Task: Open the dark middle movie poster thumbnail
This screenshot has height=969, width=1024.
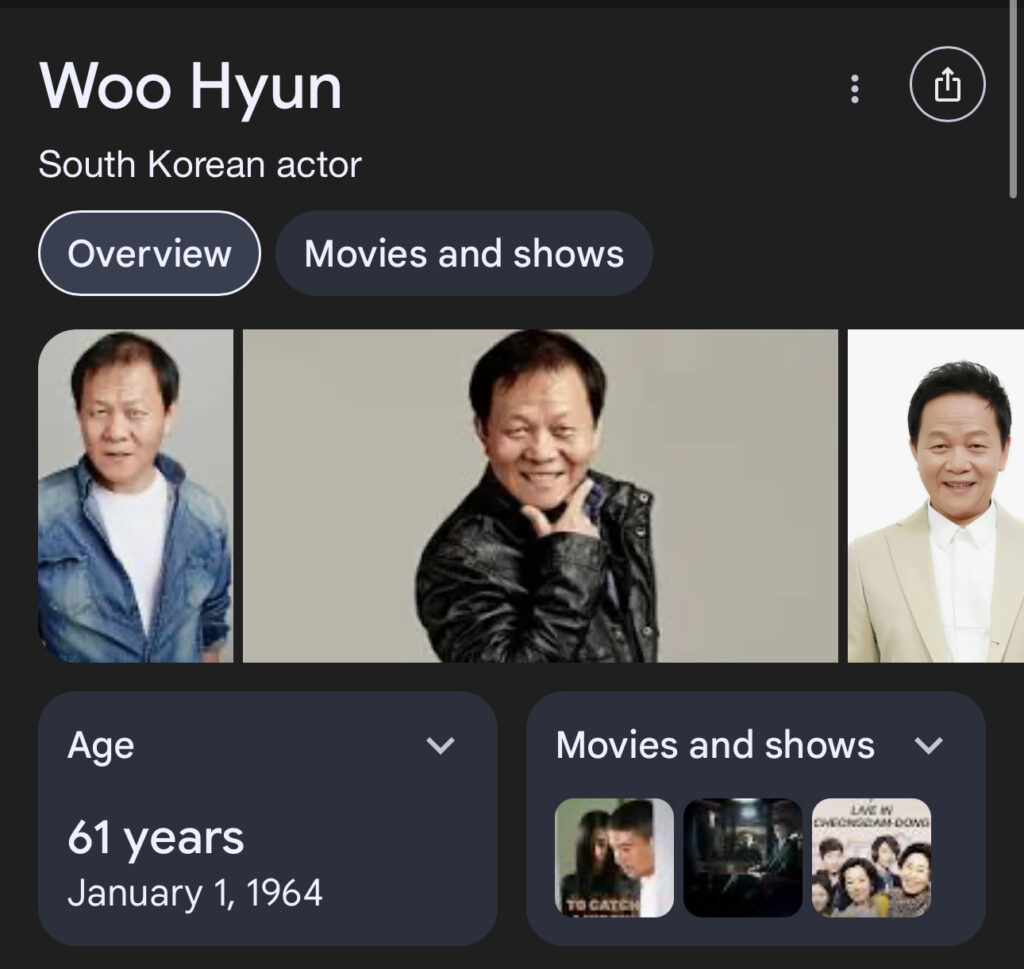Action: click(x=743, y=857)
